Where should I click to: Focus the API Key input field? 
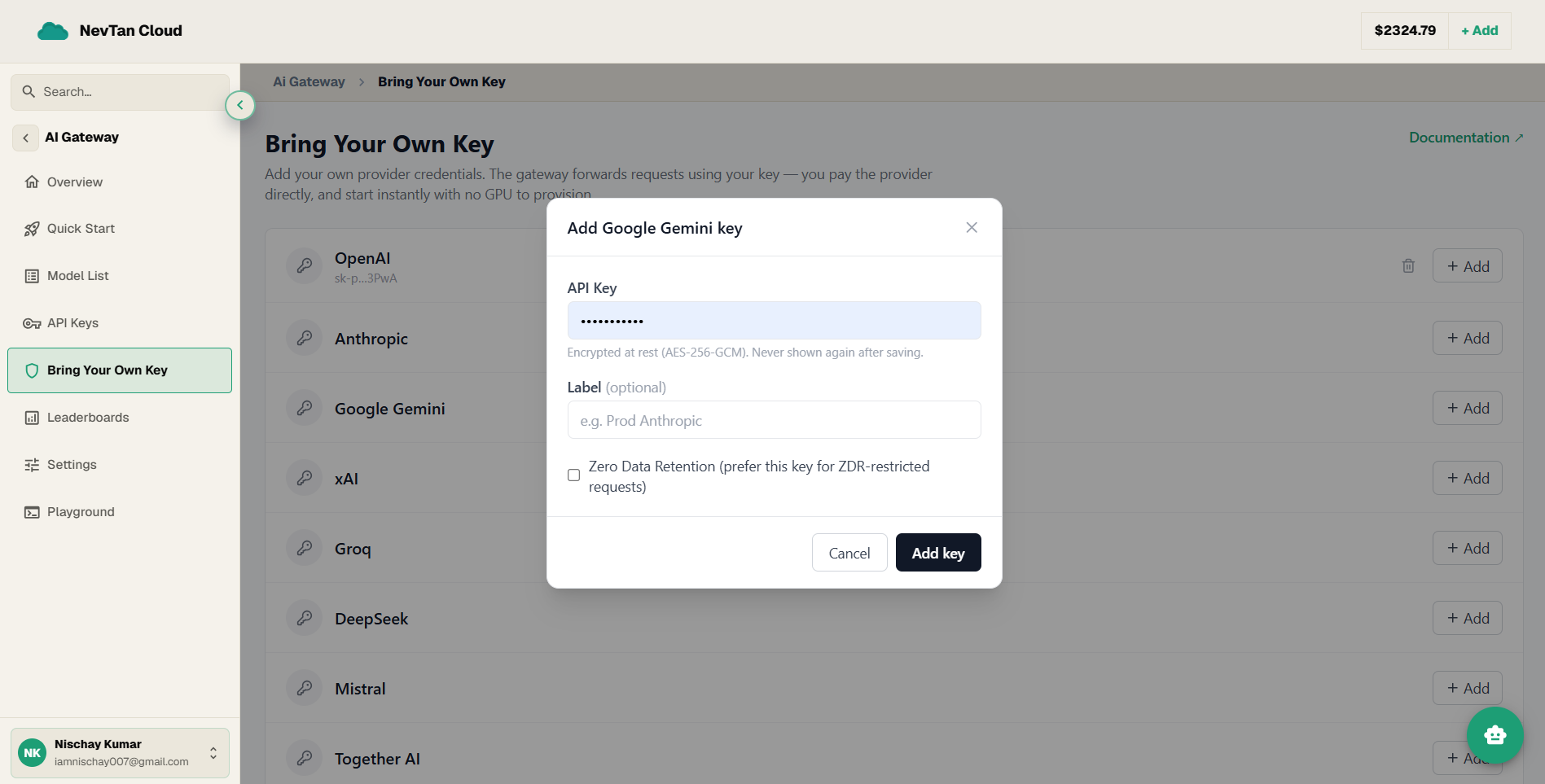(774, 321)
